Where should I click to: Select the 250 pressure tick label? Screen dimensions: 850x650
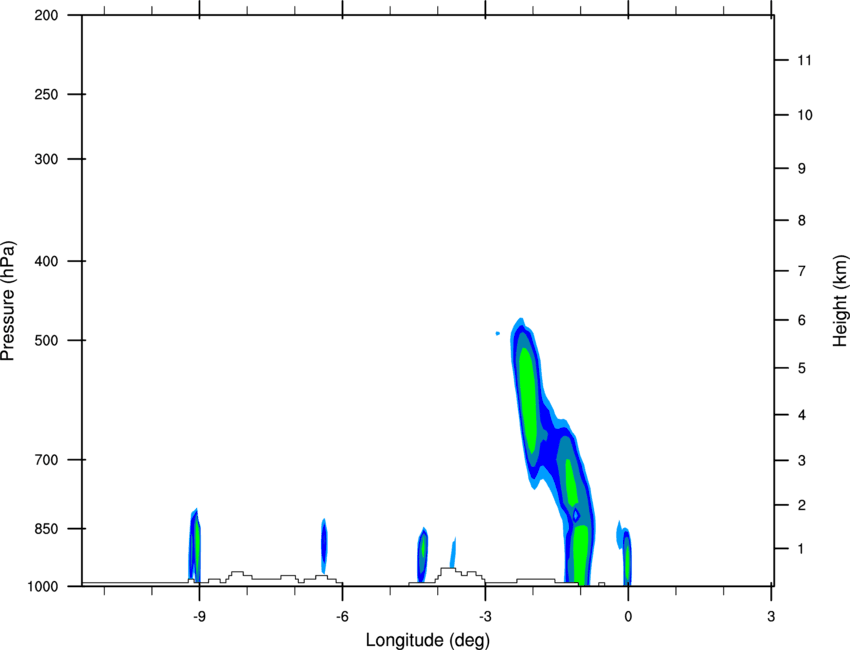pos(46,94)
